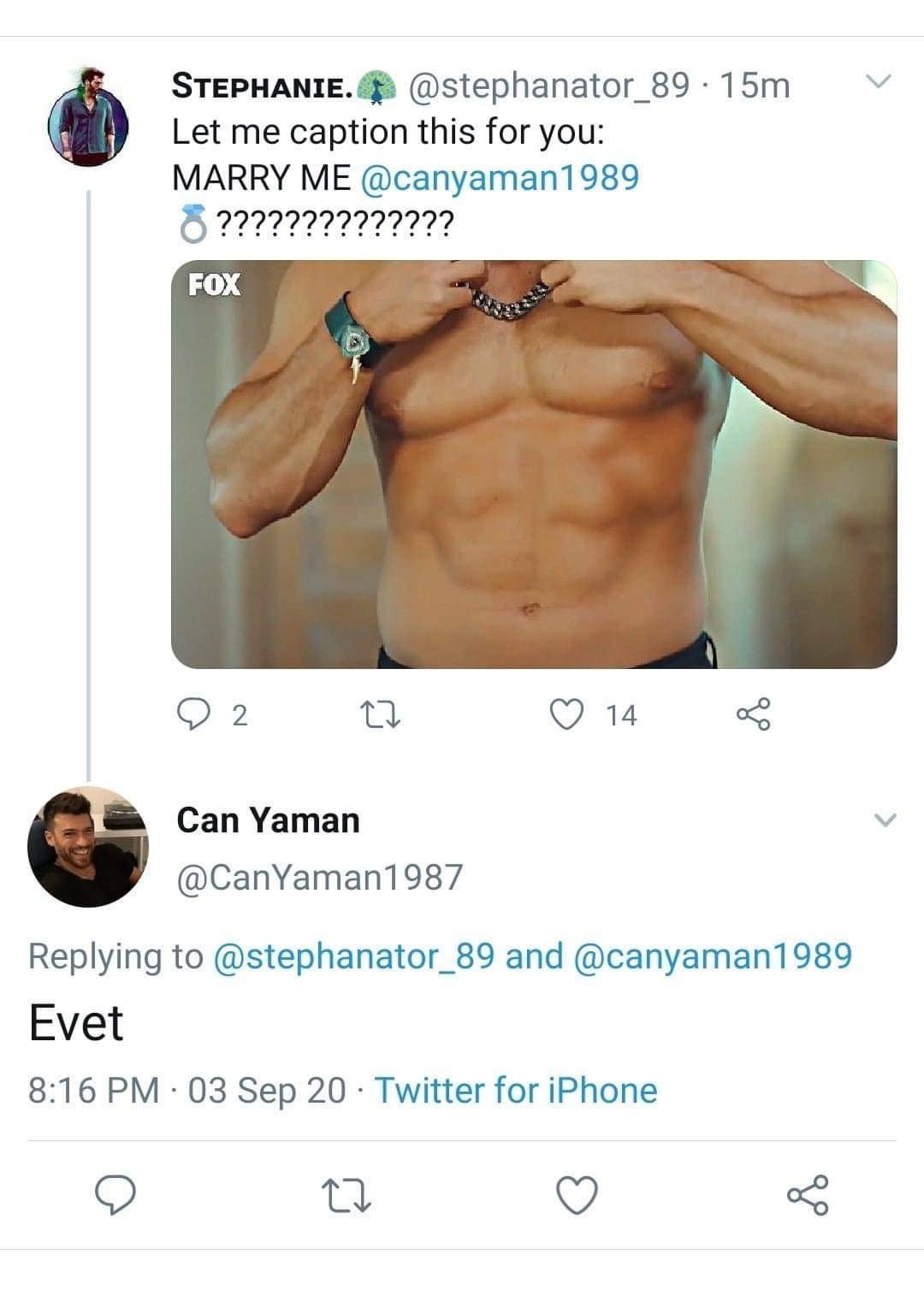
Task: Open options chevron on Stephanie's tweet
Action: (x=879, y=82)
